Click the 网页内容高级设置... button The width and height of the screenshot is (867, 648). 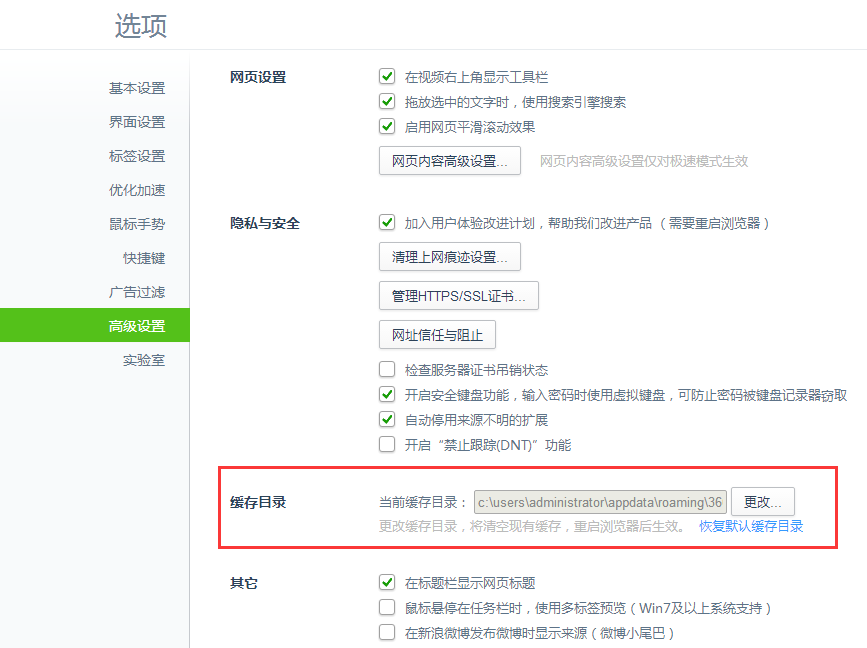[x=449, y=161]
